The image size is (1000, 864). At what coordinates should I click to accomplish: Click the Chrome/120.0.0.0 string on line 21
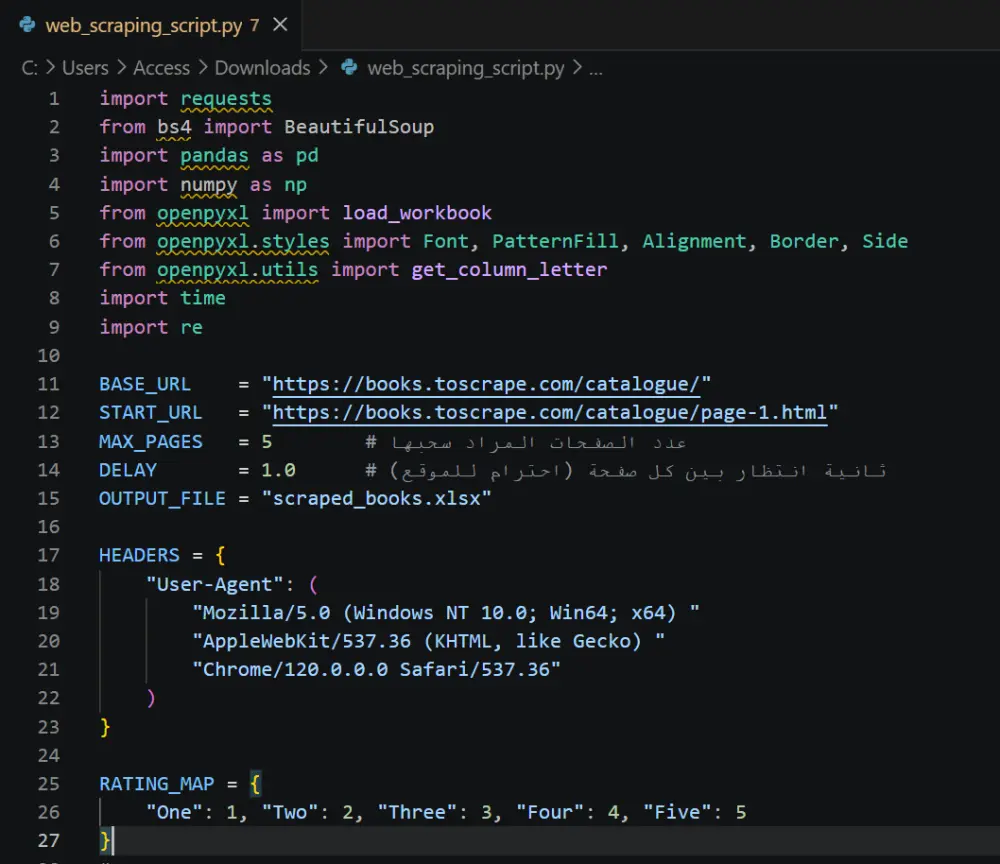(x=376, y=670)
